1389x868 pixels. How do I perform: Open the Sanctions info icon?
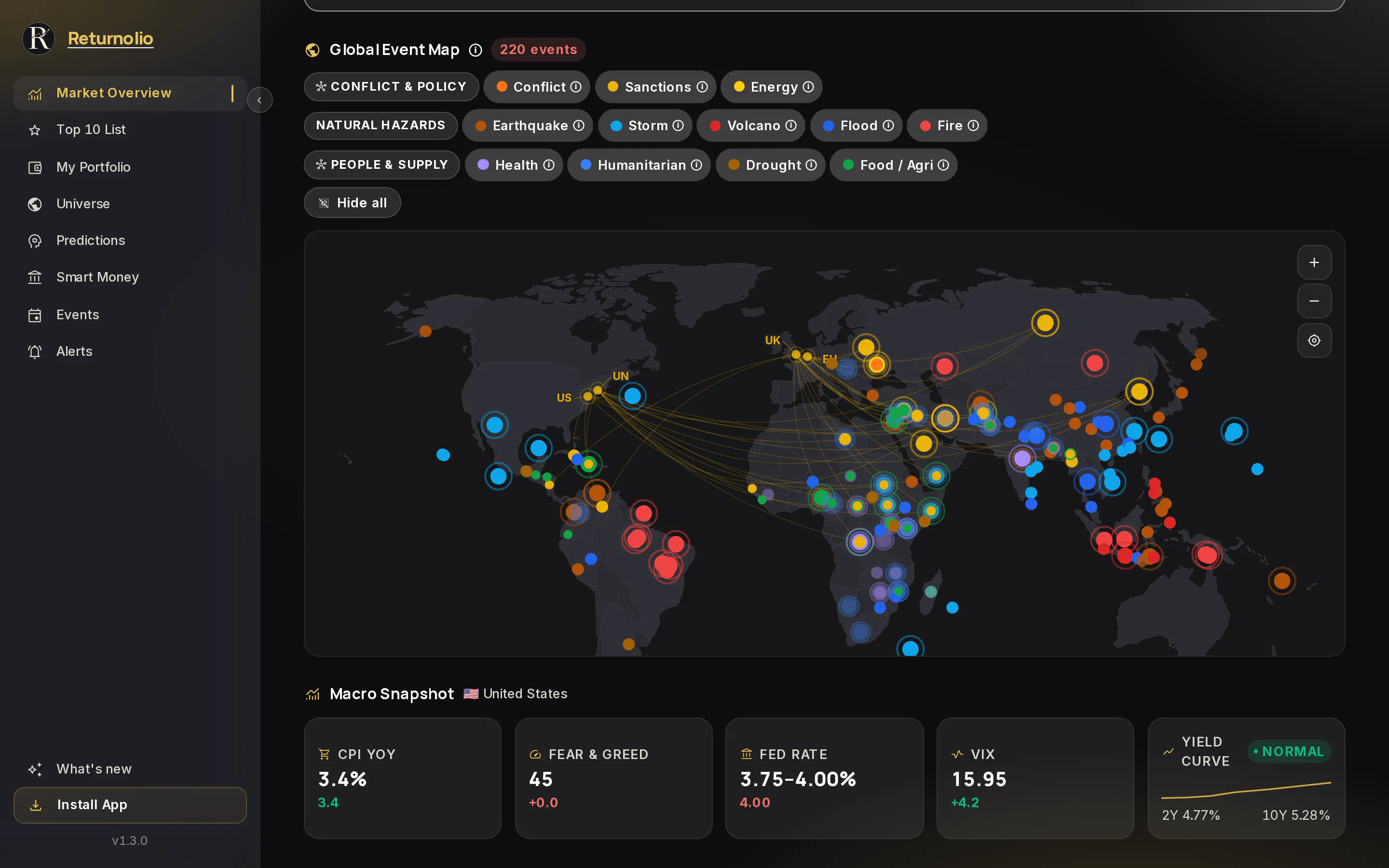[x=702, y=87]
